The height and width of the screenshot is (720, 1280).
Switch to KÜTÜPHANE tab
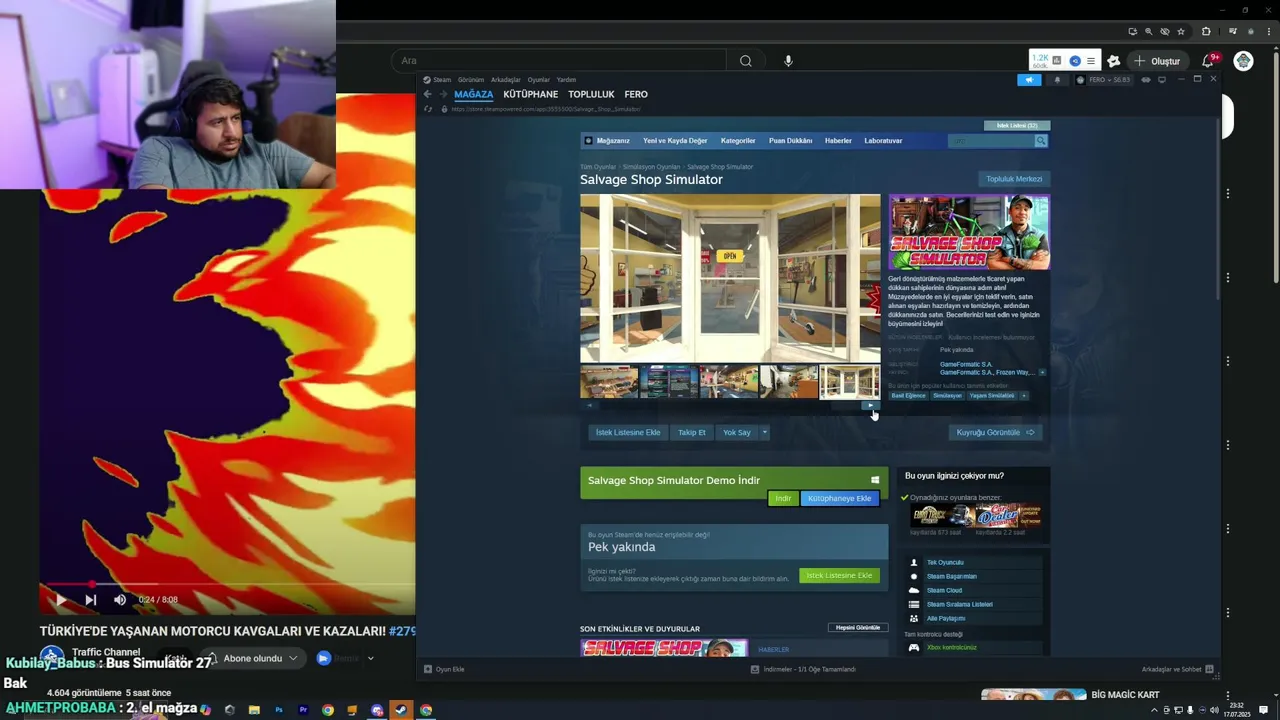531,94
